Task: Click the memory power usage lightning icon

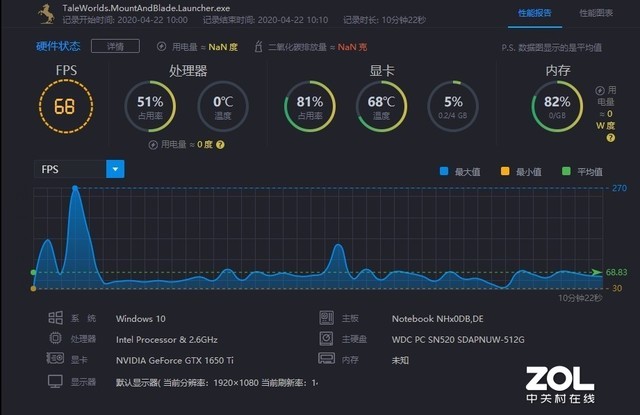Action: tap(600, 90)
